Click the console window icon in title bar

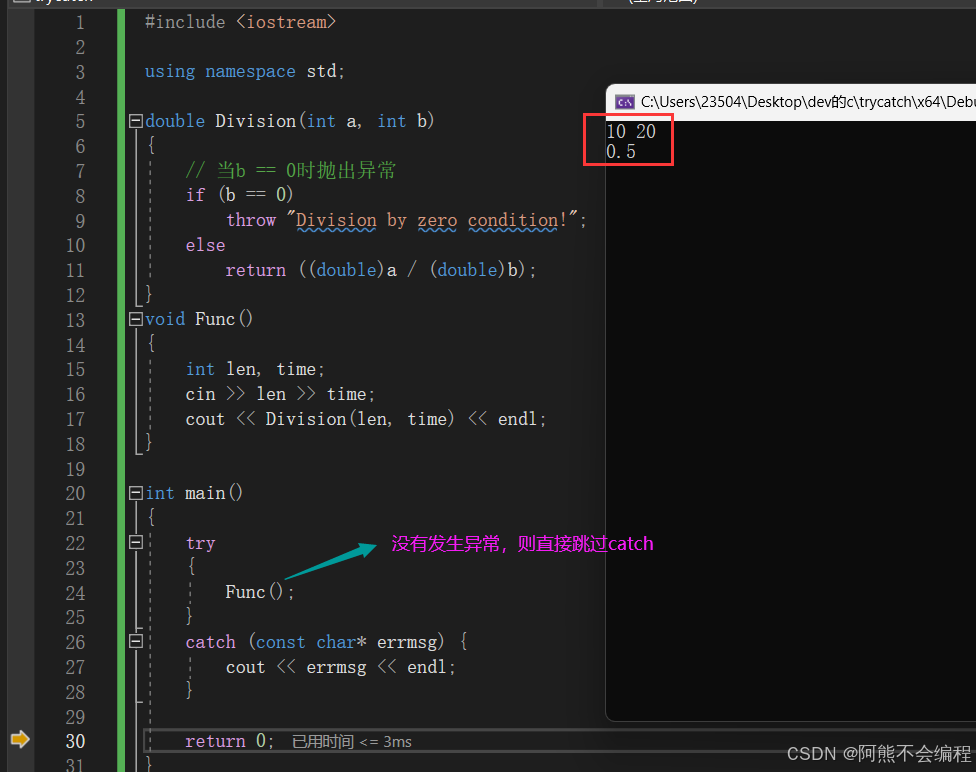click(624, 102)
